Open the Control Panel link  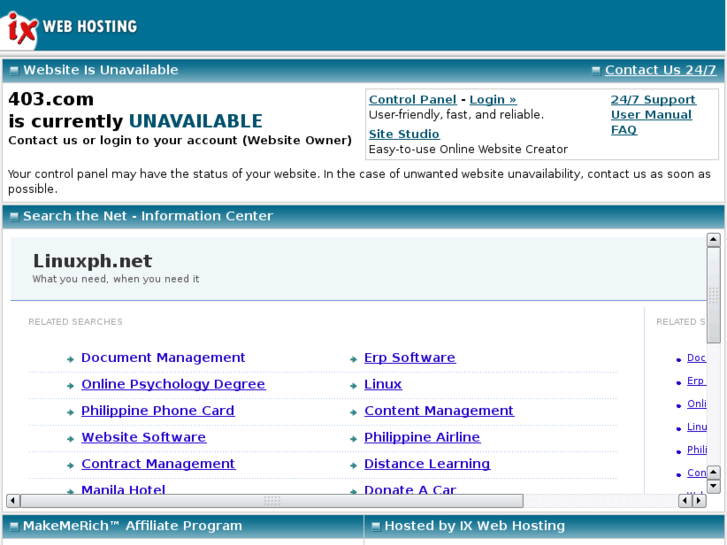413,100
